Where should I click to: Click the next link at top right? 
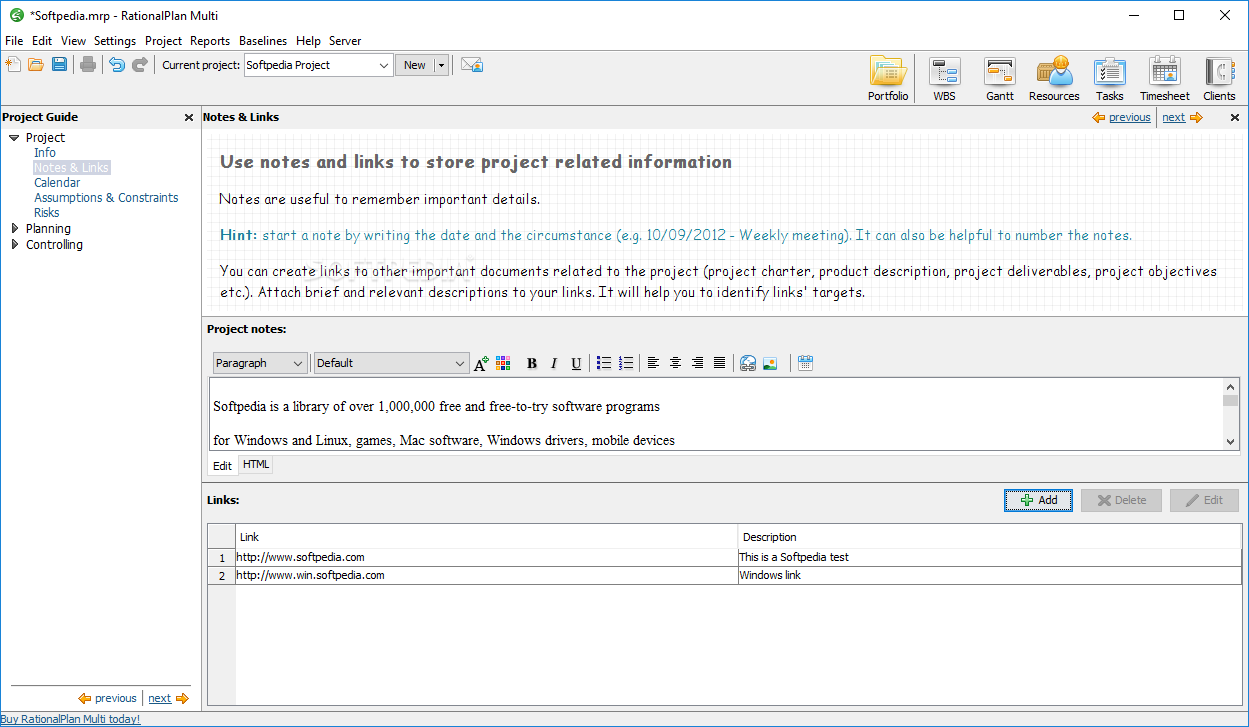pyautogui.click(x=1173, y=117)
